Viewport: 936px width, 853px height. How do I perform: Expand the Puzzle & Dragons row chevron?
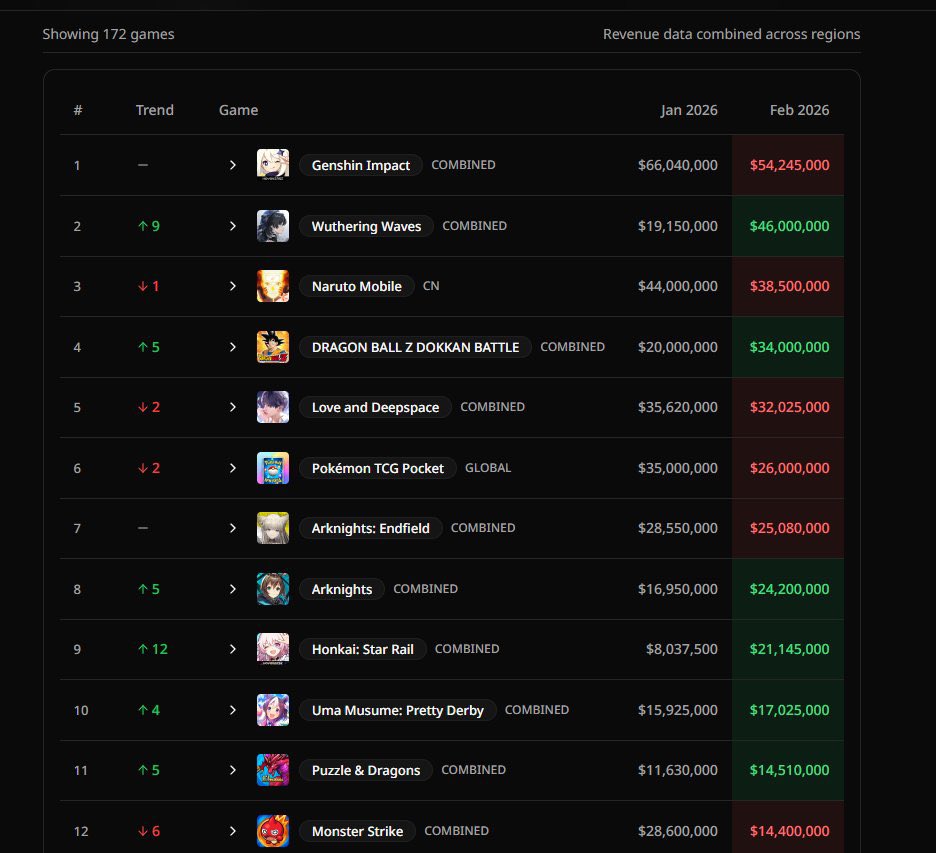point(233,770)
